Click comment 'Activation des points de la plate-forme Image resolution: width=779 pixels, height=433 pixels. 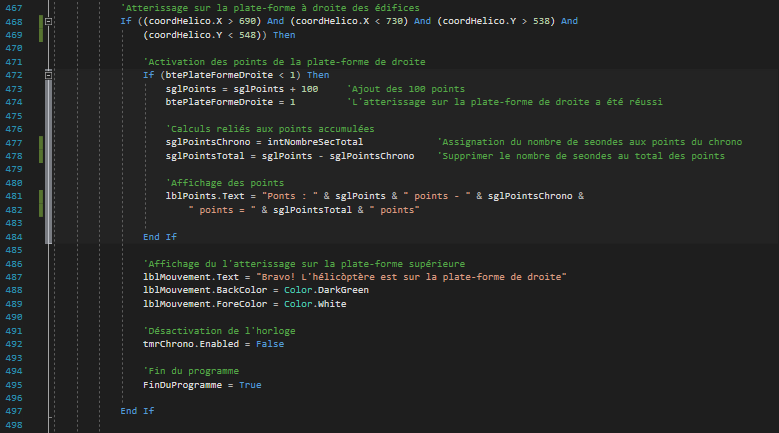click(x=285, y=62)
